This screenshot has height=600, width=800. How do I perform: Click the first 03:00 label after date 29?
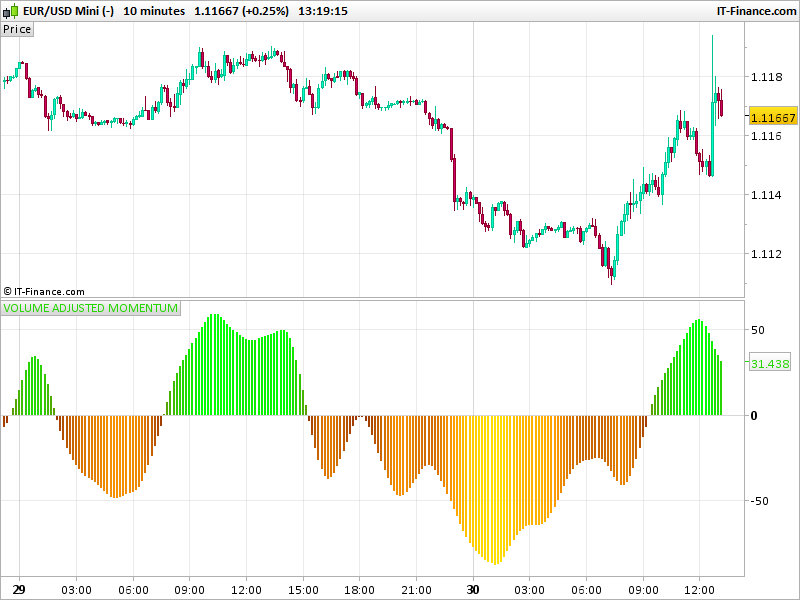click(x=76, y=590)
